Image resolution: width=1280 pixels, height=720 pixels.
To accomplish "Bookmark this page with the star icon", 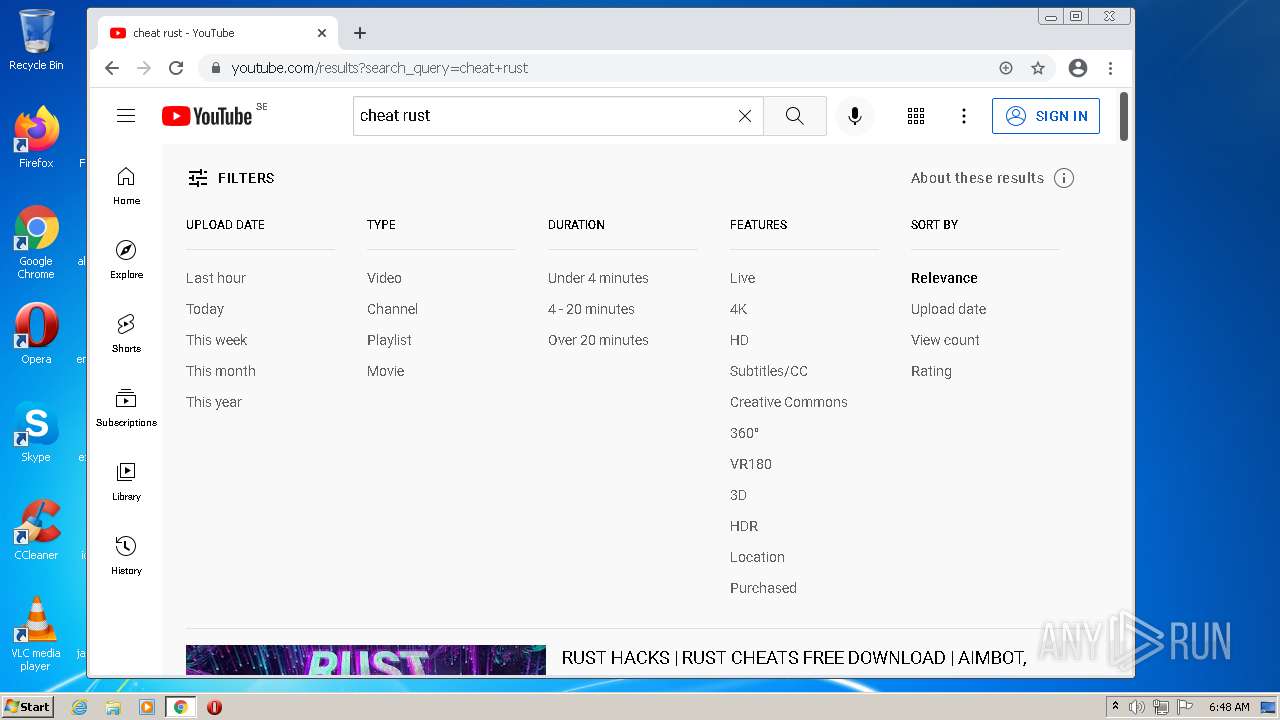I will click(x=1038, y=68).
